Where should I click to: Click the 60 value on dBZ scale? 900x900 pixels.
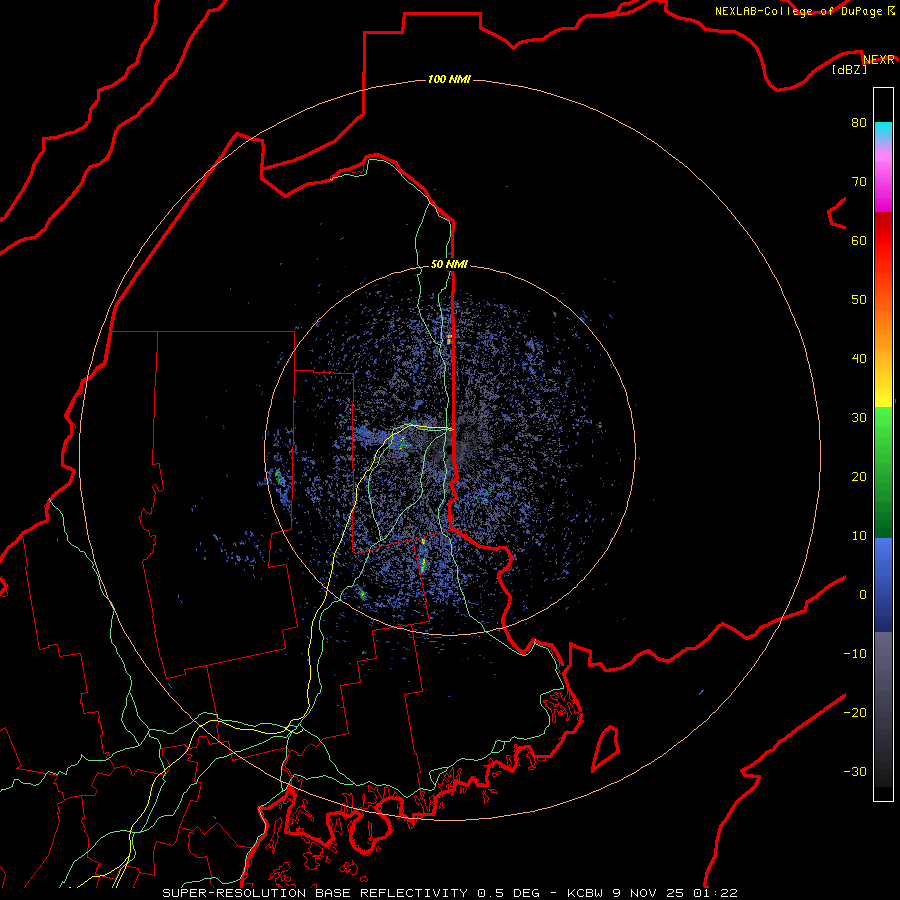click(859, 240)
